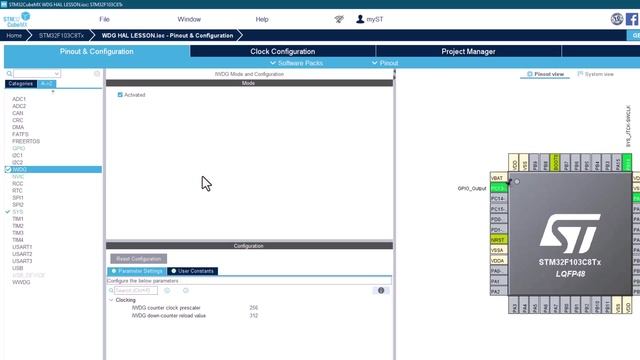Image resolution: width=640 pixels, height=360 pixels.
Task: Go to Home breadcrumb
Action: [14, 36]
